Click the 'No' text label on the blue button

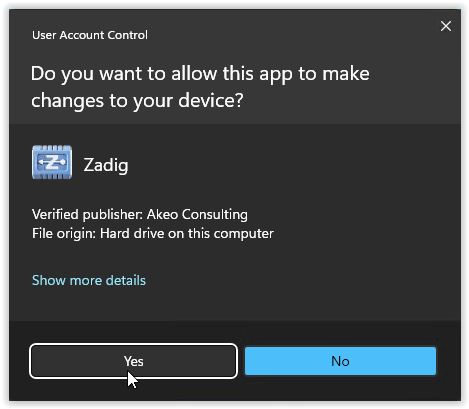tap(340, 361)
